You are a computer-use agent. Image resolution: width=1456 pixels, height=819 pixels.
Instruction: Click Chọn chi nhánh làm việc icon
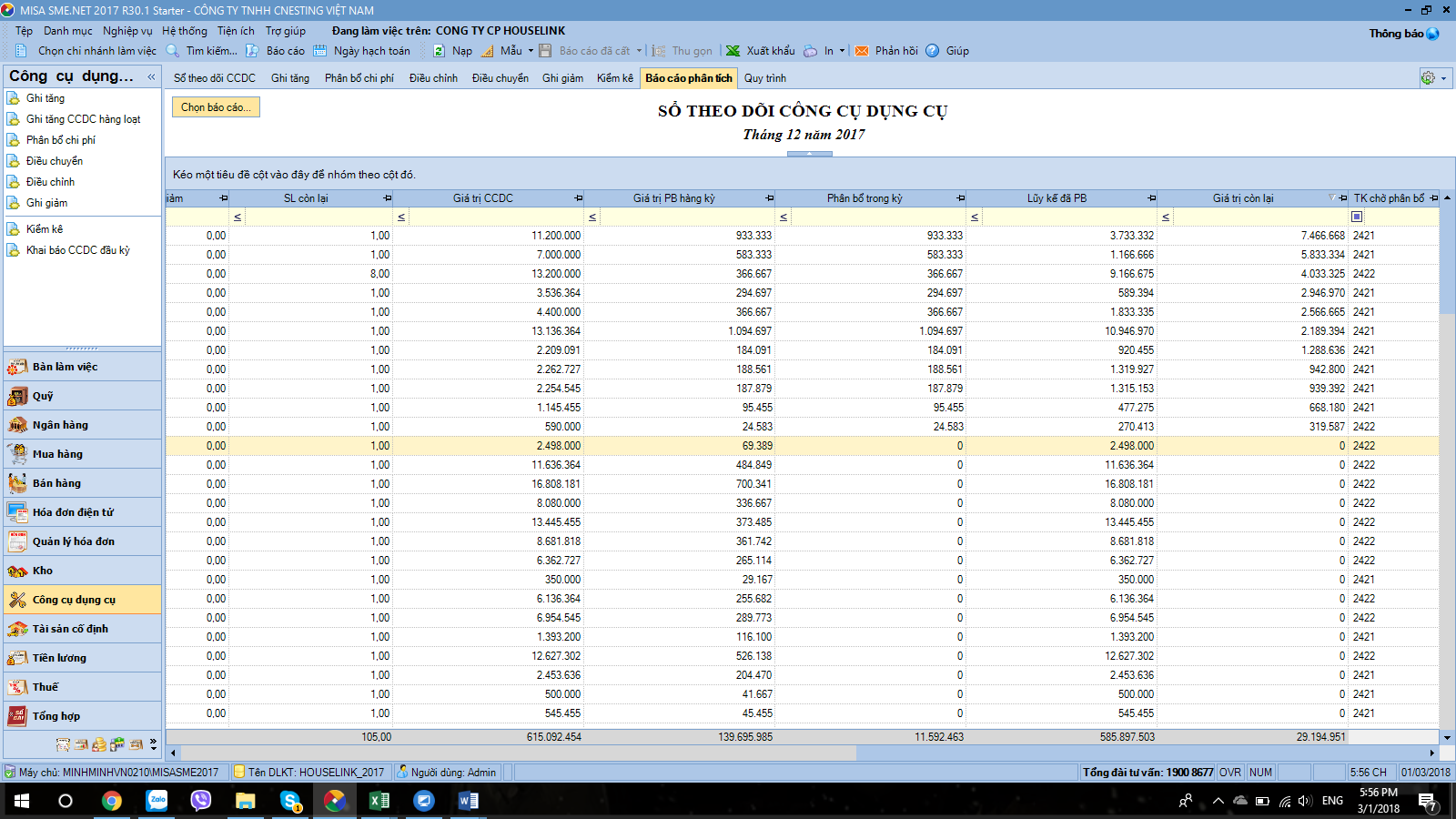pyautogui.click(x=23, y=51)
